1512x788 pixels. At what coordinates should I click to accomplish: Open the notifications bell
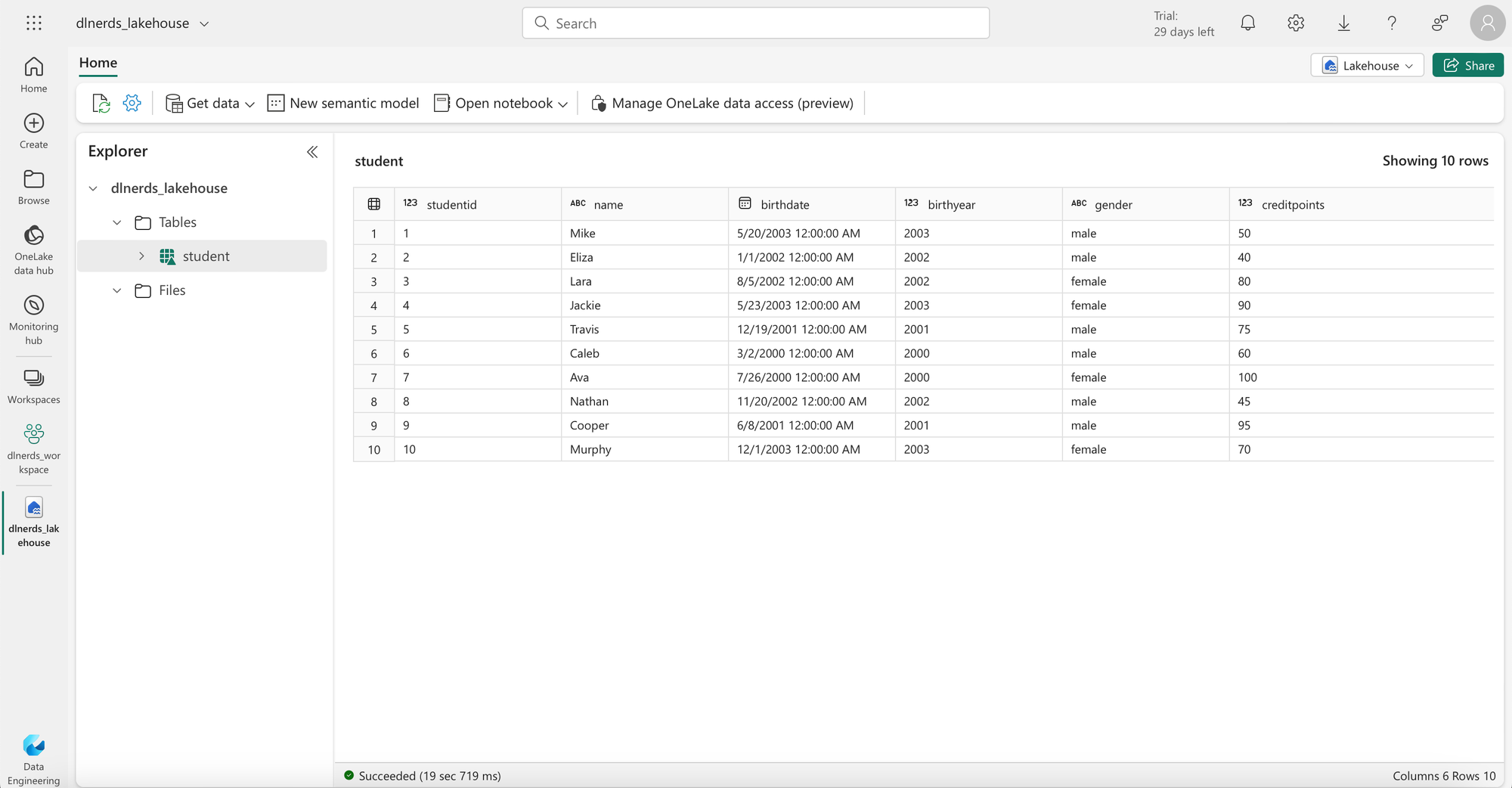click(x=1248, y=23)
